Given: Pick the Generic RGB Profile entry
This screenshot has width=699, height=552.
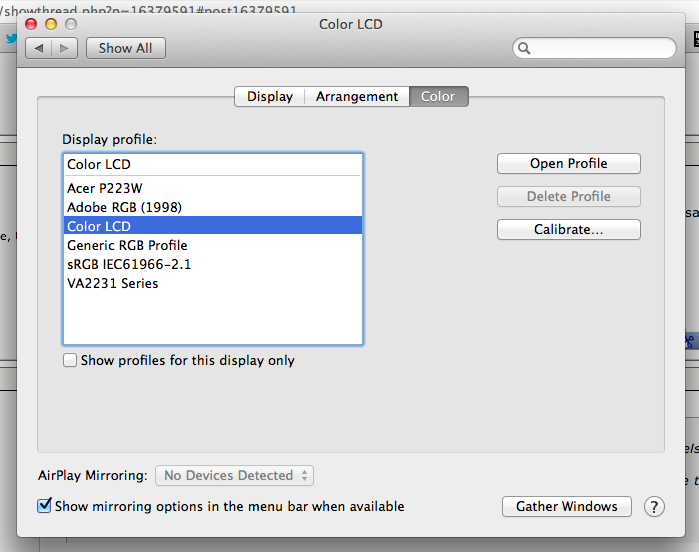Looking at the screenshot, I should click(x=213, y=245).
